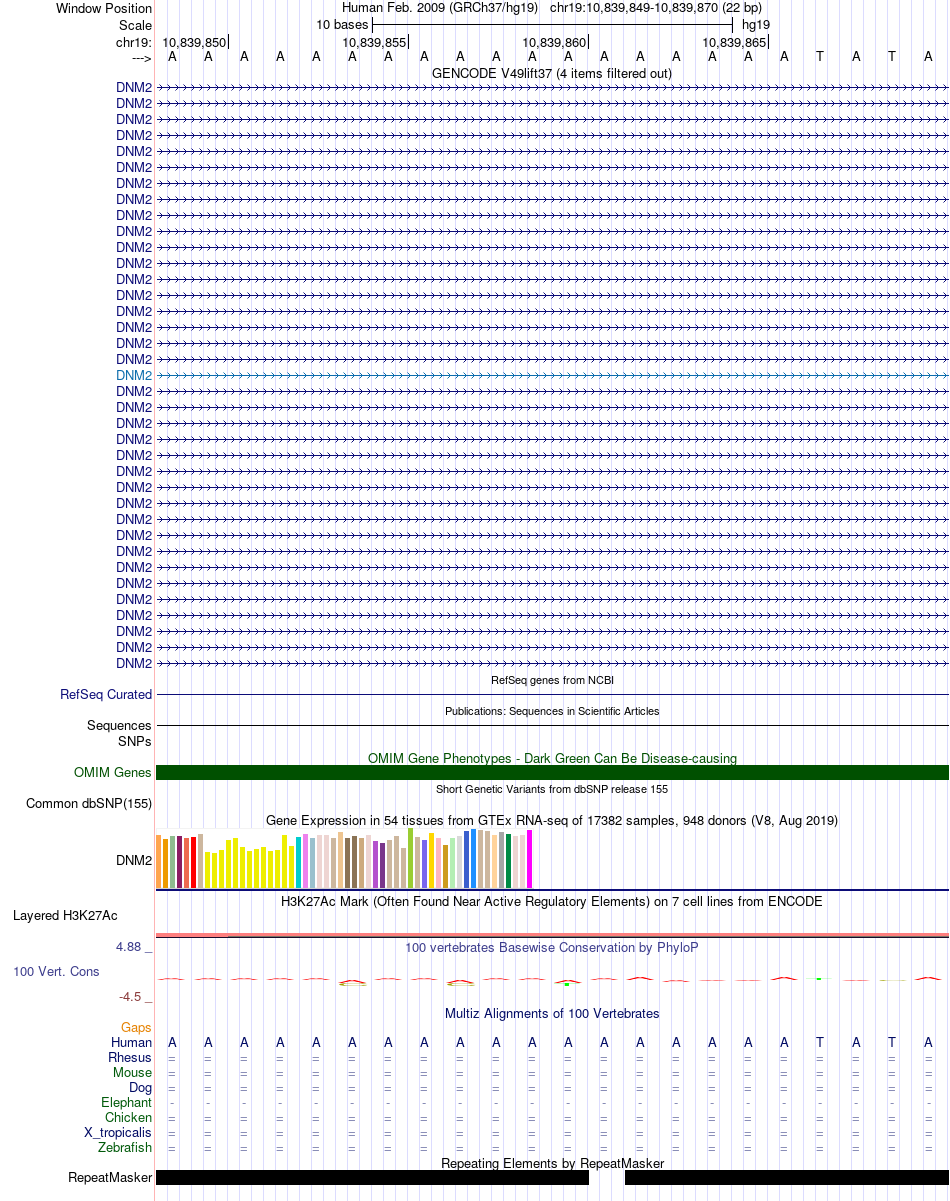950x1201 pixels.
Task: Select the Human alignment row label
Action: 132,1042
